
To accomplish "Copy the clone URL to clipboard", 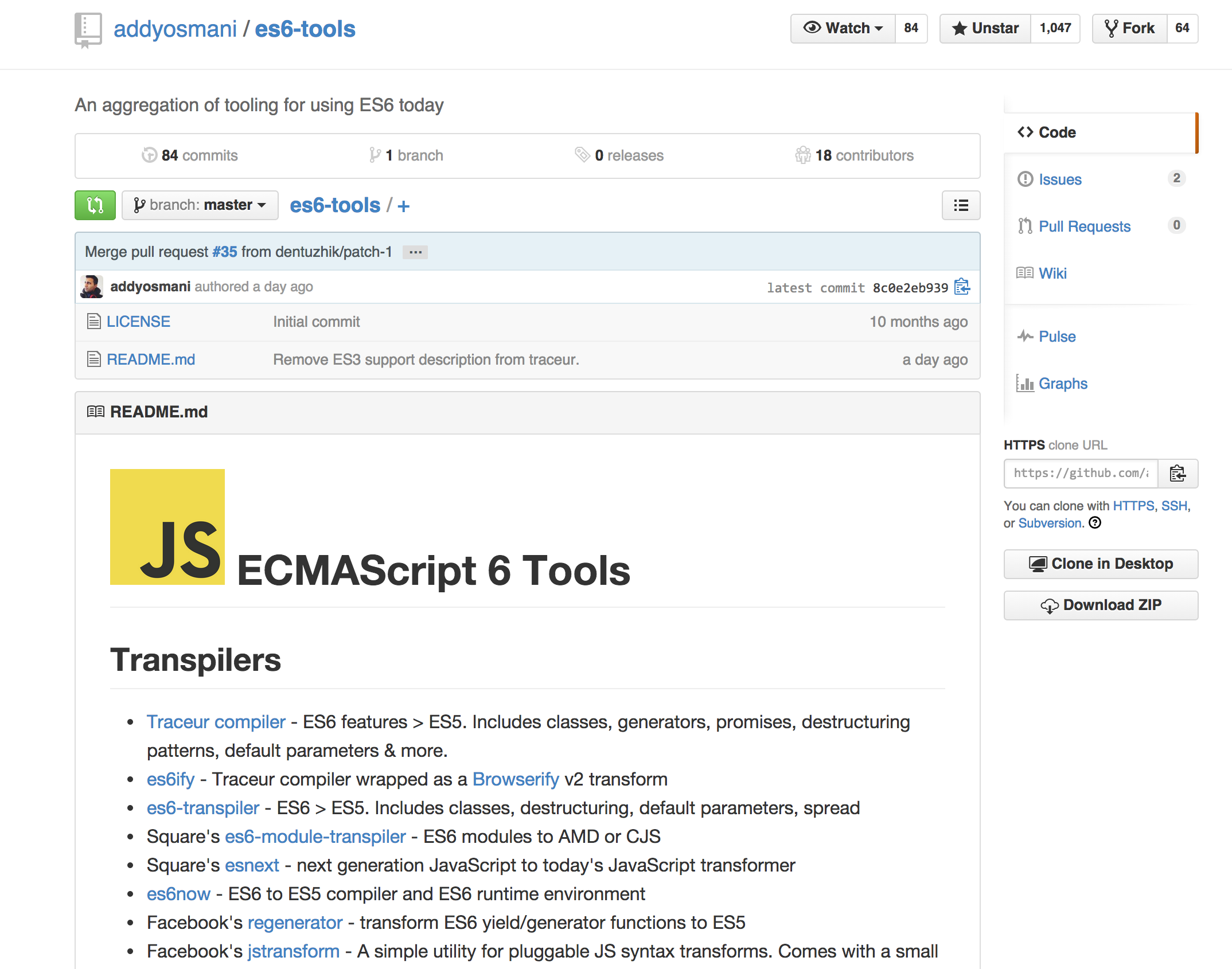I will [1178, 474].
